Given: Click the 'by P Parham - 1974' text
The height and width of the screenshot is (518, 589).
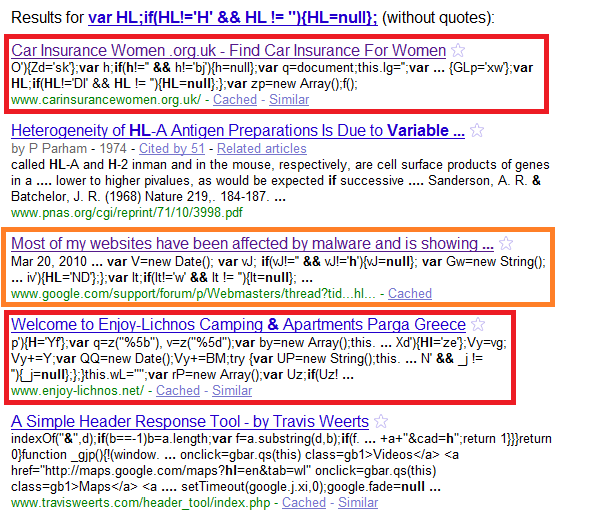Looking at the screenshot, I should tap(69, 148).
